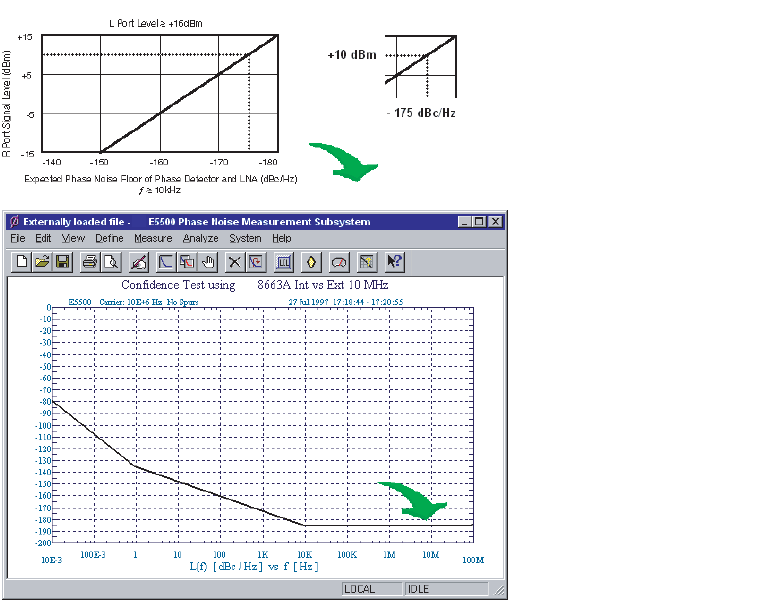Screen dimensions: 778x601
Task: Open the Measure menu
Action: [153, 238]
